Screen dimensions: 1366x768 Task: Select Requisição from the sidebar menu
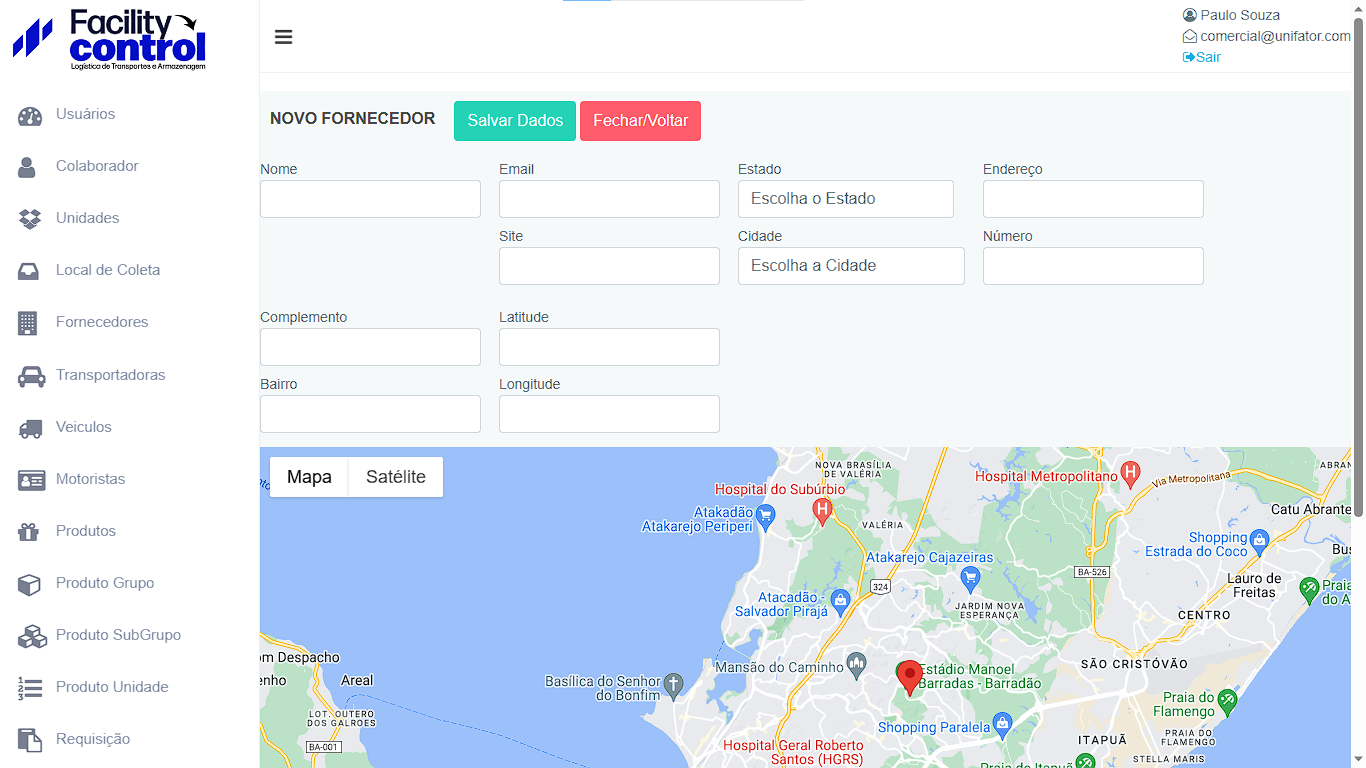click(x=93, y=739)
